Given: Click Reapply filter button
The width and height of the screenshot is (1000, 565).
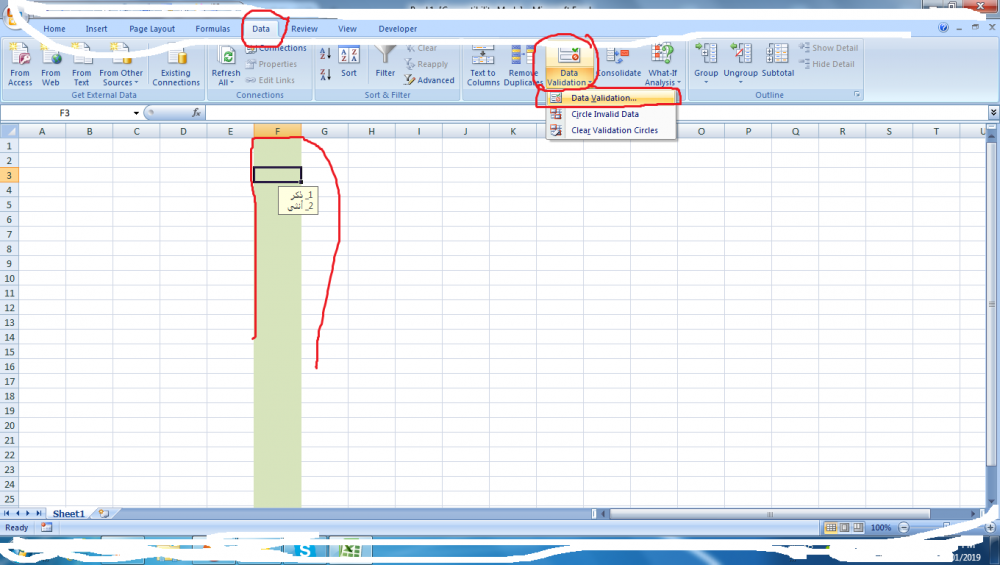Looking at the screenshot, I should tap(427, 64).
